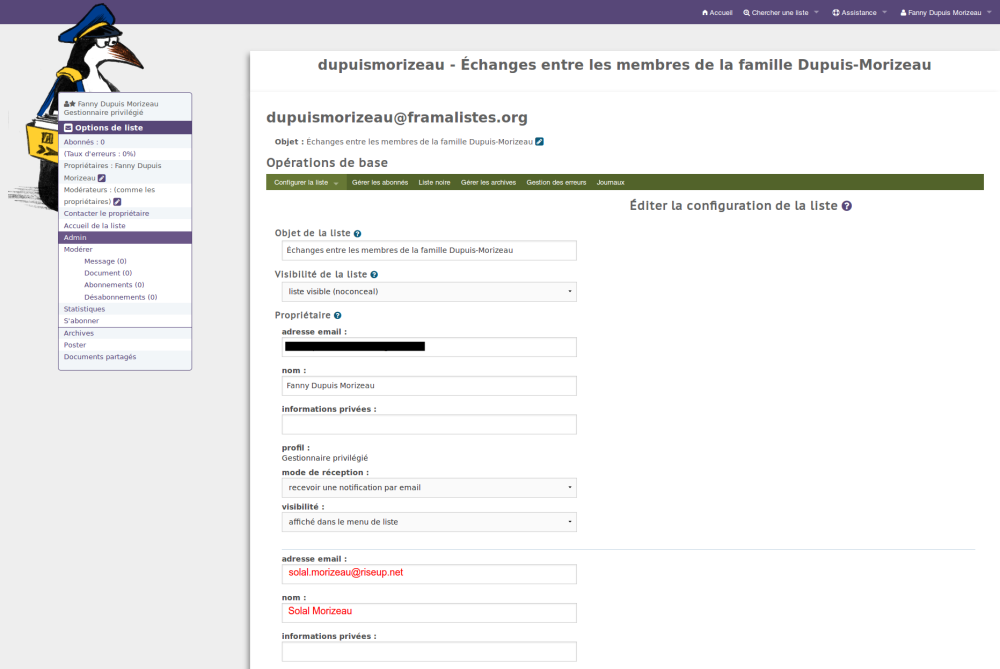1000x669 pixels.
Task: Open Message (0) moderation link
Action: pos(105,261)
